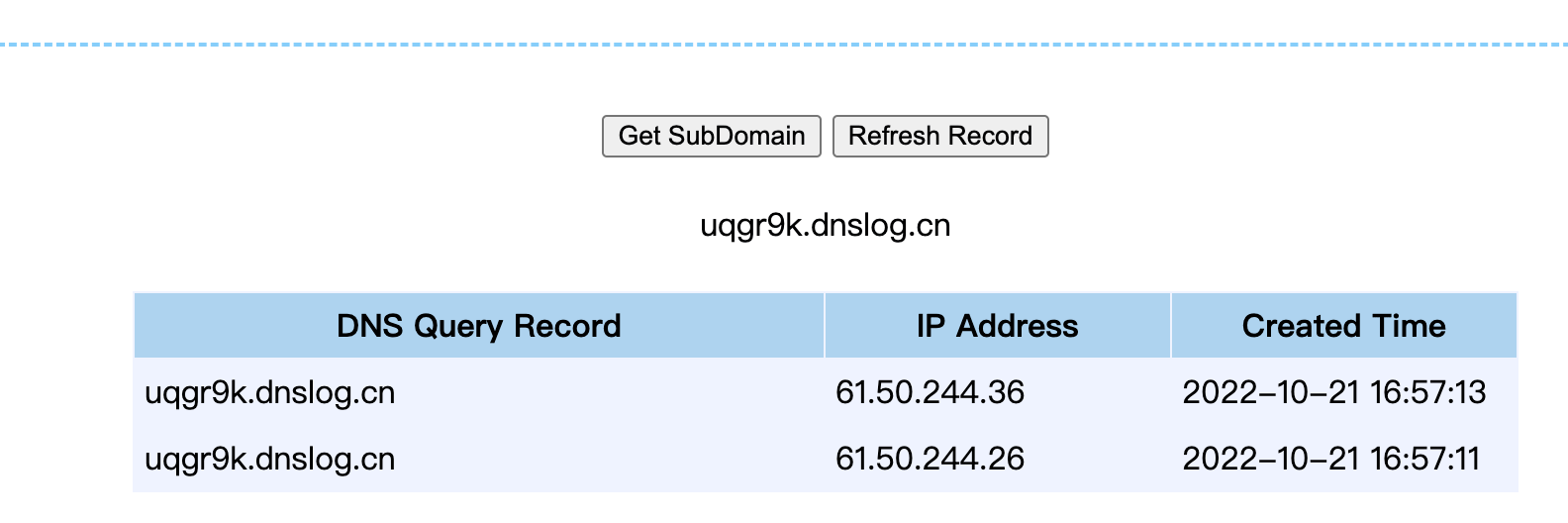Click the Get SubDomain button
This screenshot has width=1568, height=523.
[711, 136]
